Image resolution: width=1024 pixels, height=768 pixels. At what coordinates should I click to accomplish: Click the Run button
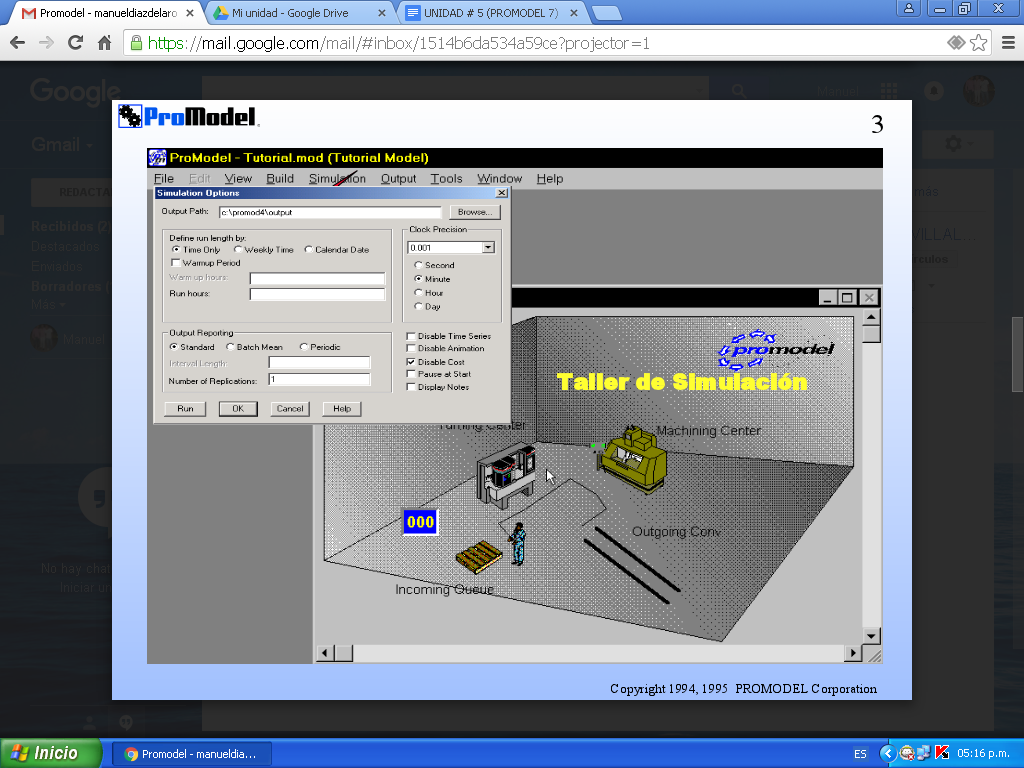[x=185, y=409]
